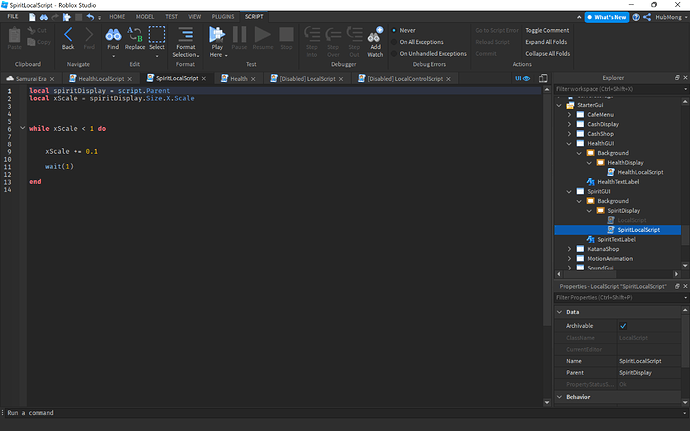The width and height of the screenshot is (690, 431).
Task: Select Never debug errors option
Action: click(x=394, y=30)
